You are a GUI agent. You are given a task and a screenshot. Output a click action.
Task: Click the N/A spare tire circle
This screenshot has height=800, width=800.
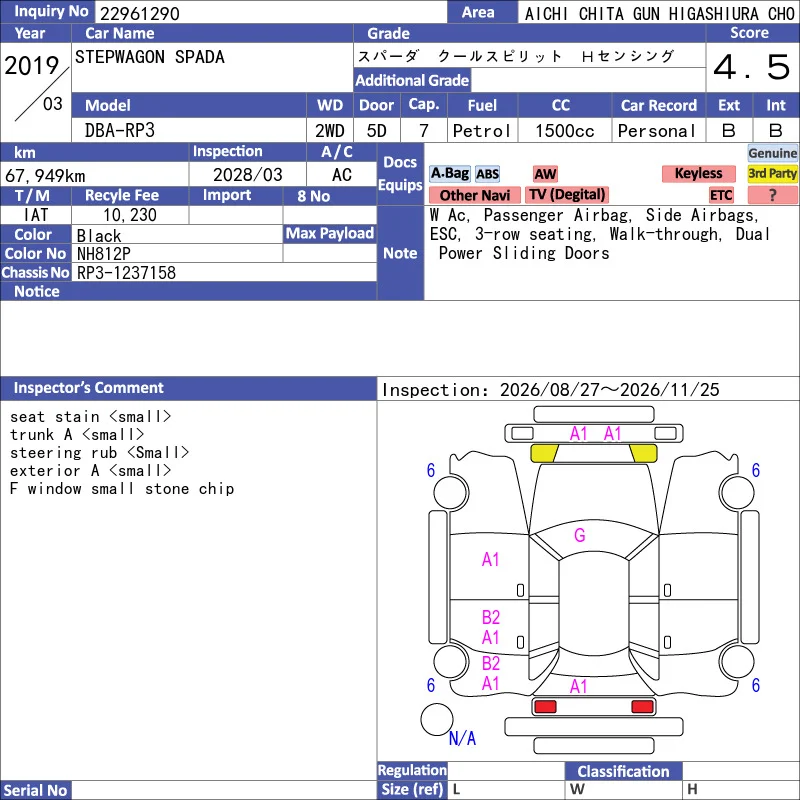point(437,719)
